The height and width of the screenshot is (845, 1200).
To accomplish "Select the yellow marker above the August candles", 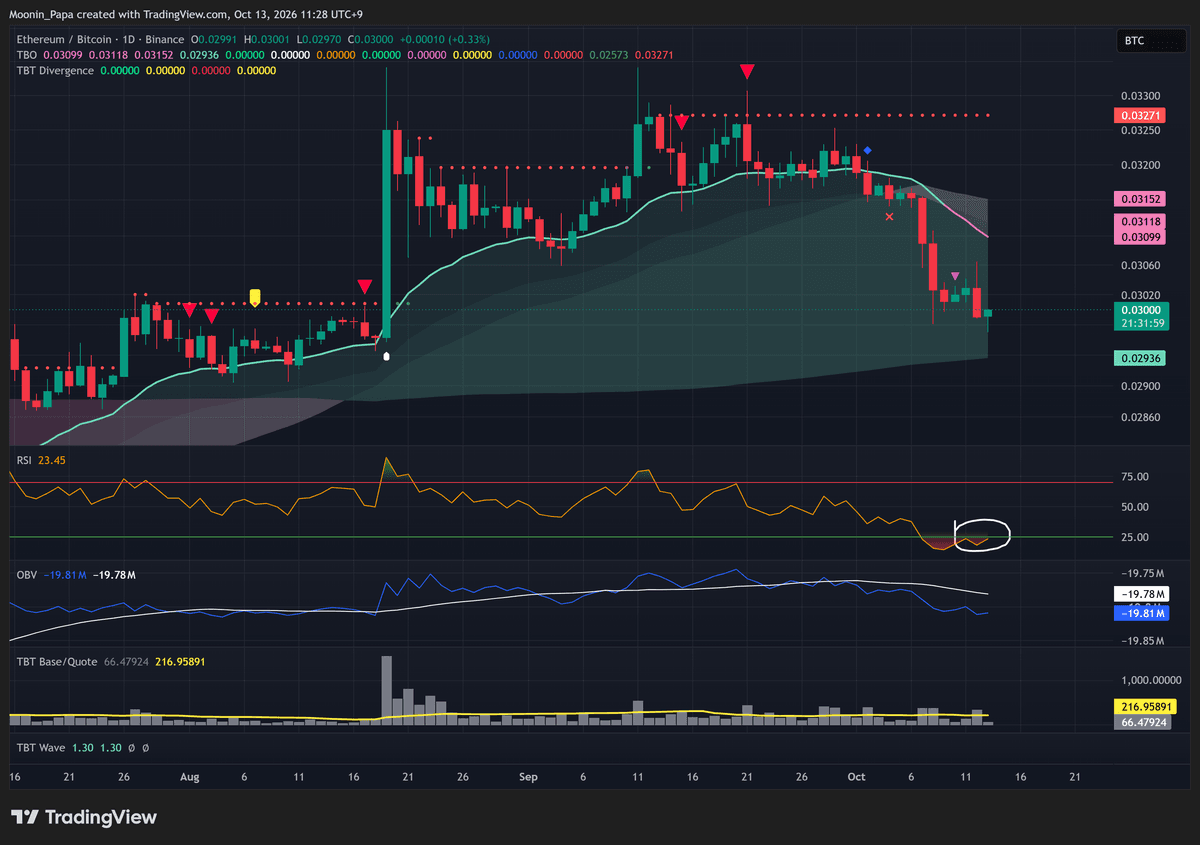I will [x=255, y=296].
